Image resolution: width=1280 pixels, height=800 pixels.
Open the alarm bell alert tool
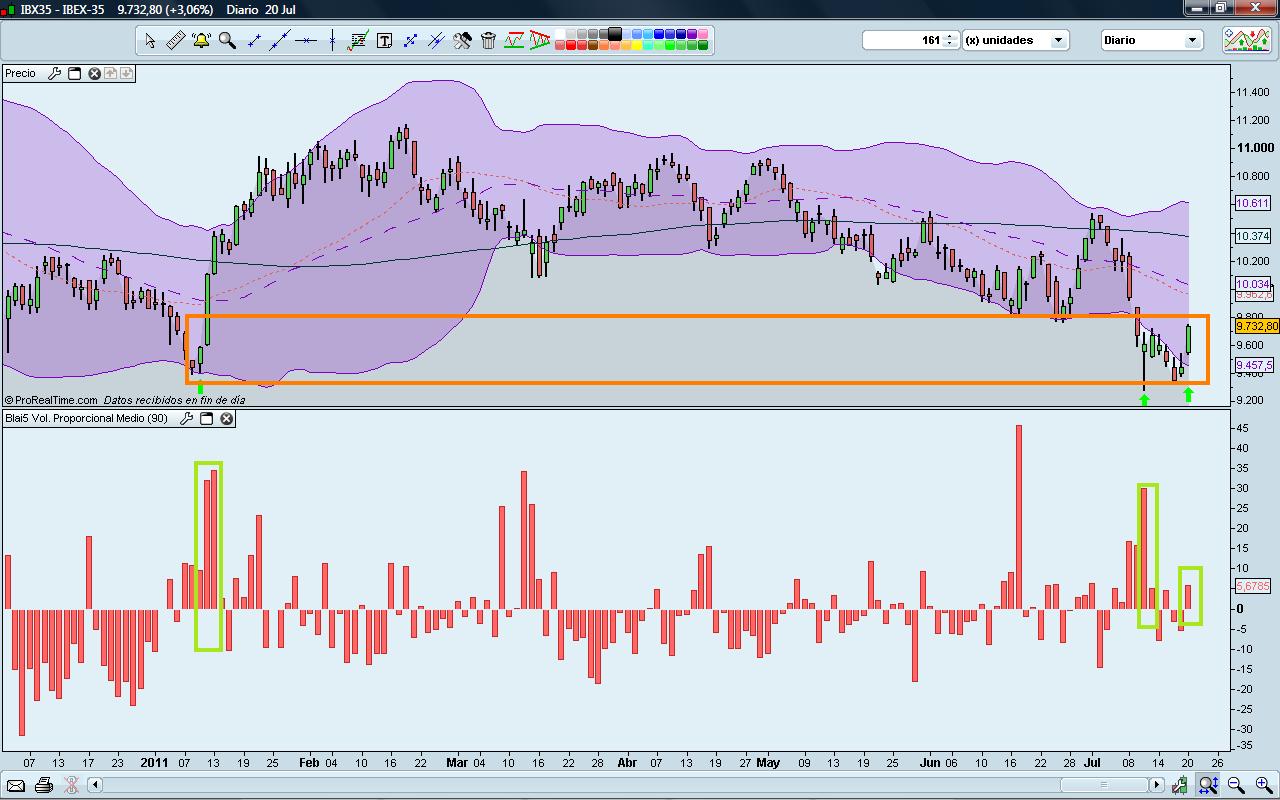coord(201,40)
